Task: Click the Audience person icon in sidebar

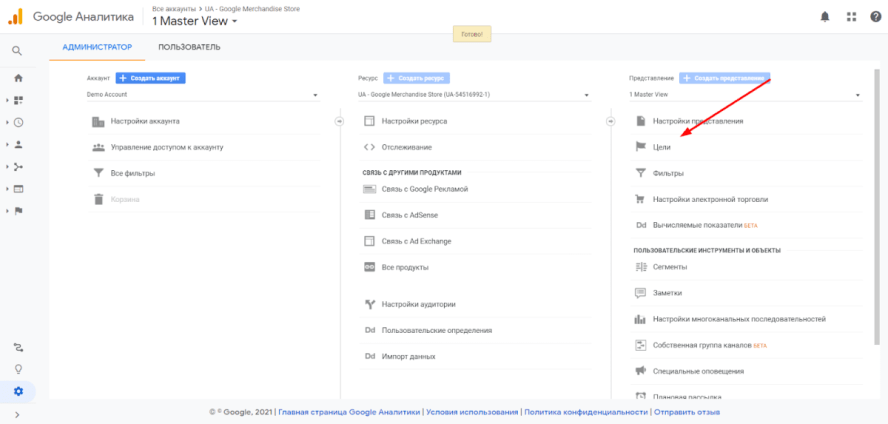Action: point(18,144)
